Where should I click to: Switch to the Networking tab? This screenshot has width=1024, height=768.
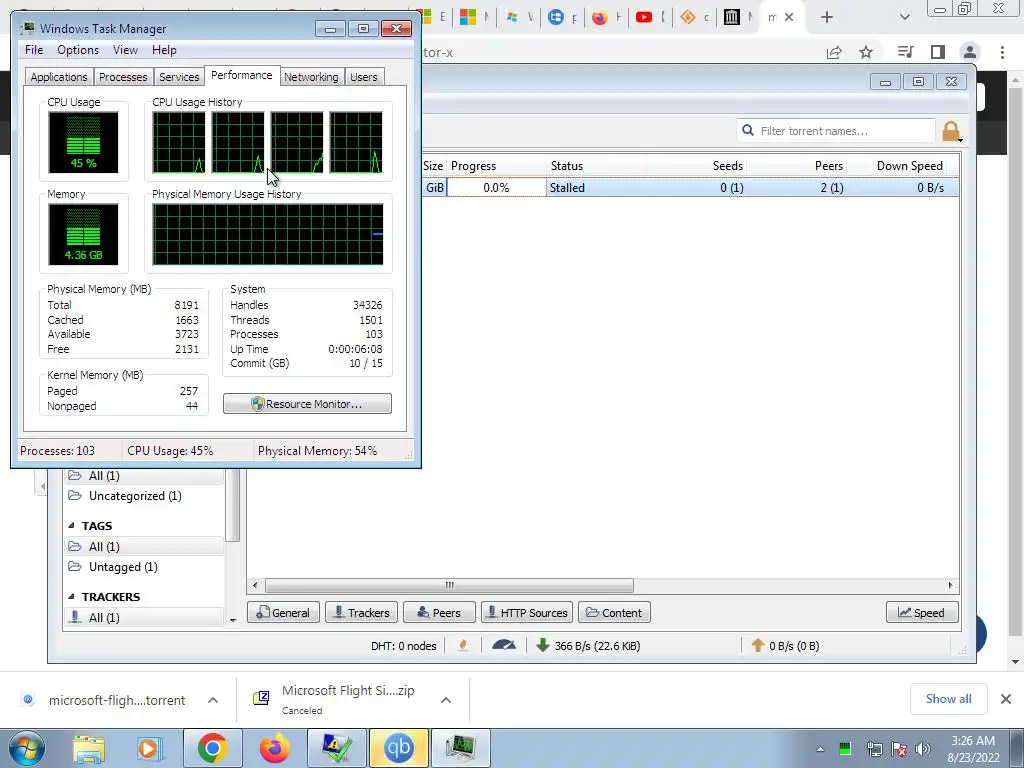pos(311,77)
